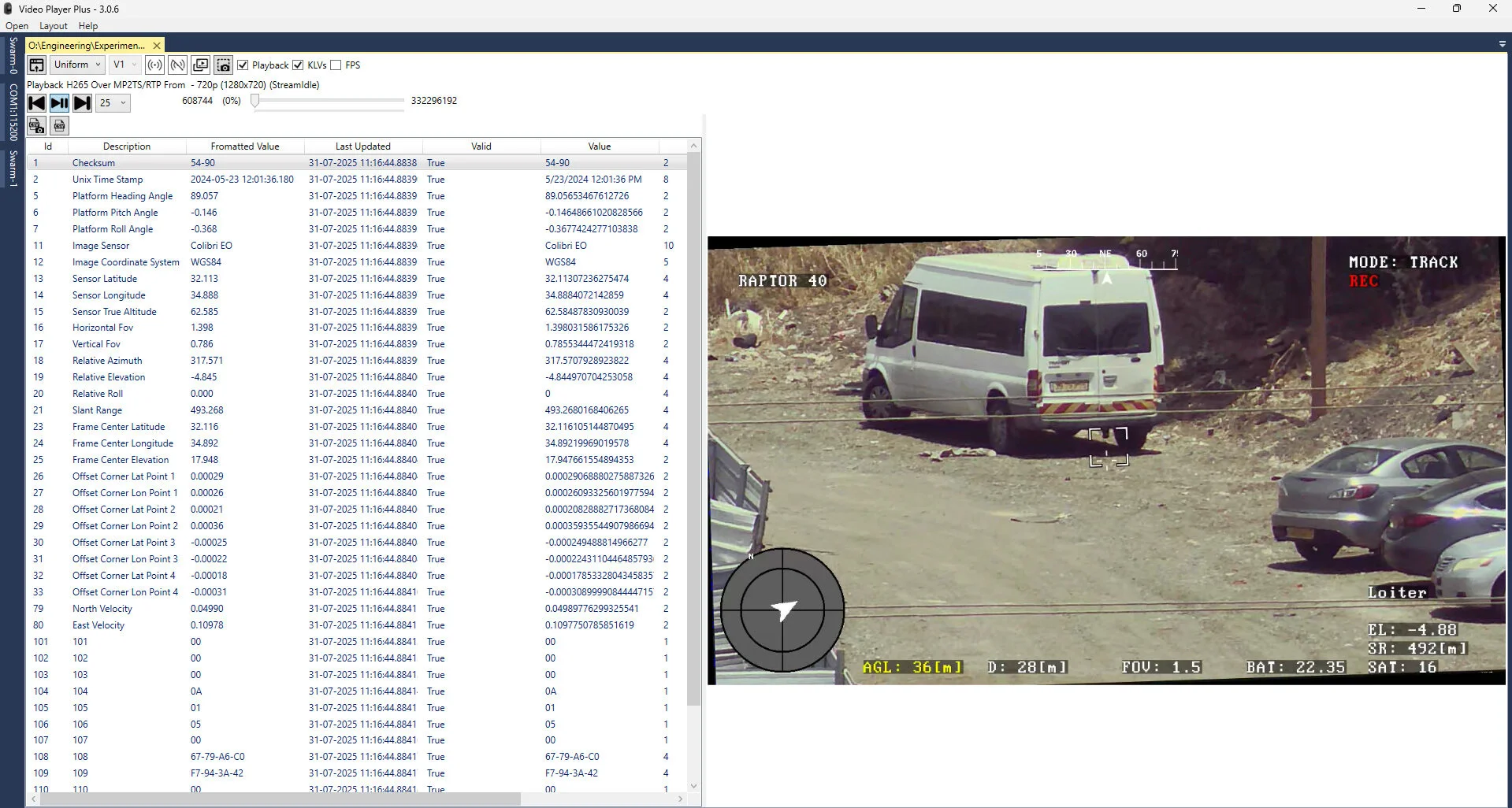Open the Layout menu
The width and height of the screenshot is (1512, 808).
point(54,26)
